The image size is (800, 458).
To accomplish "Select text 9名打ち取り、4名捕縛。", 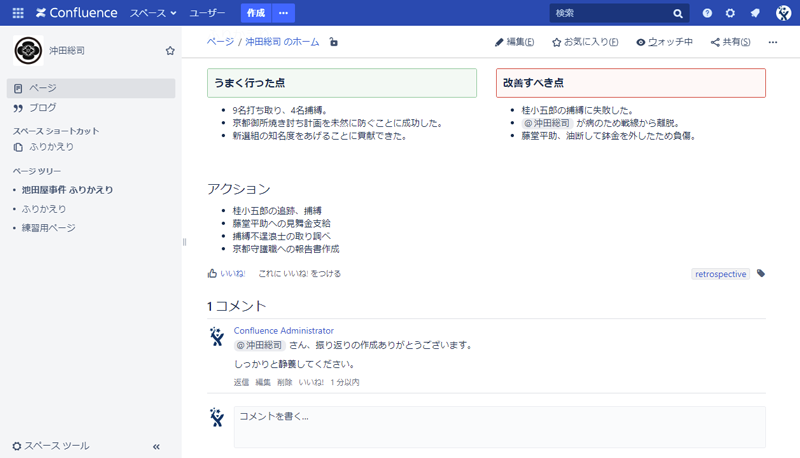I will pyautogui.click(x=280, y=110).
